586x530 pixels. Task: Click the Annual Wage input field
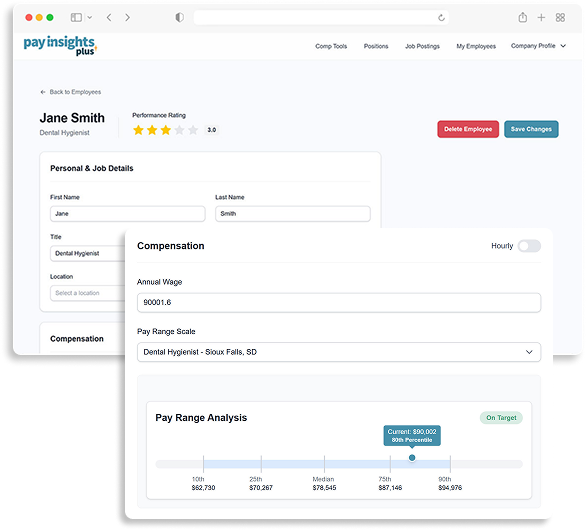339,302
